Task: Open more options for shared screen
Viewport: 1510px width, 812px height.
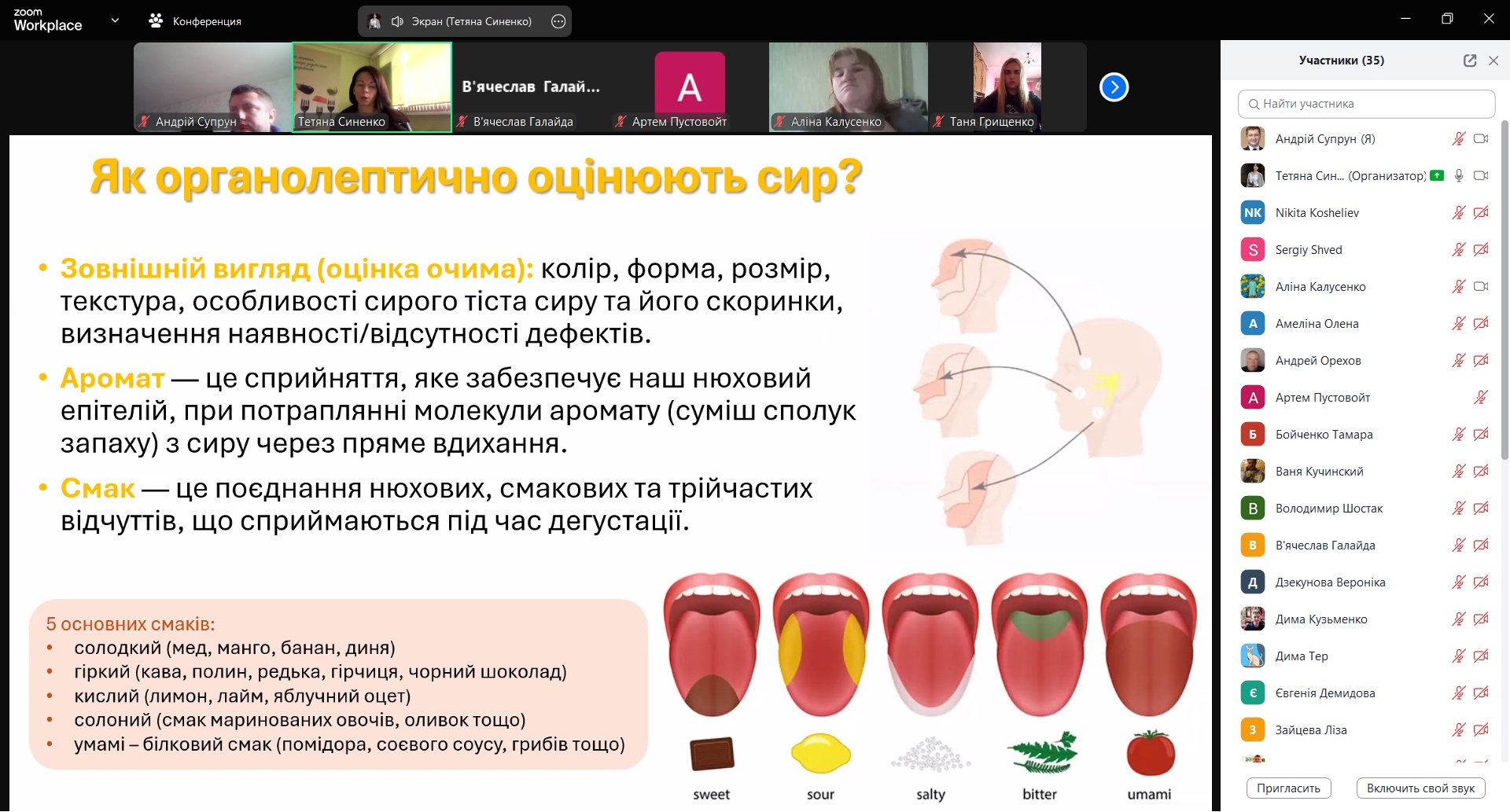Action: [558, 21]
